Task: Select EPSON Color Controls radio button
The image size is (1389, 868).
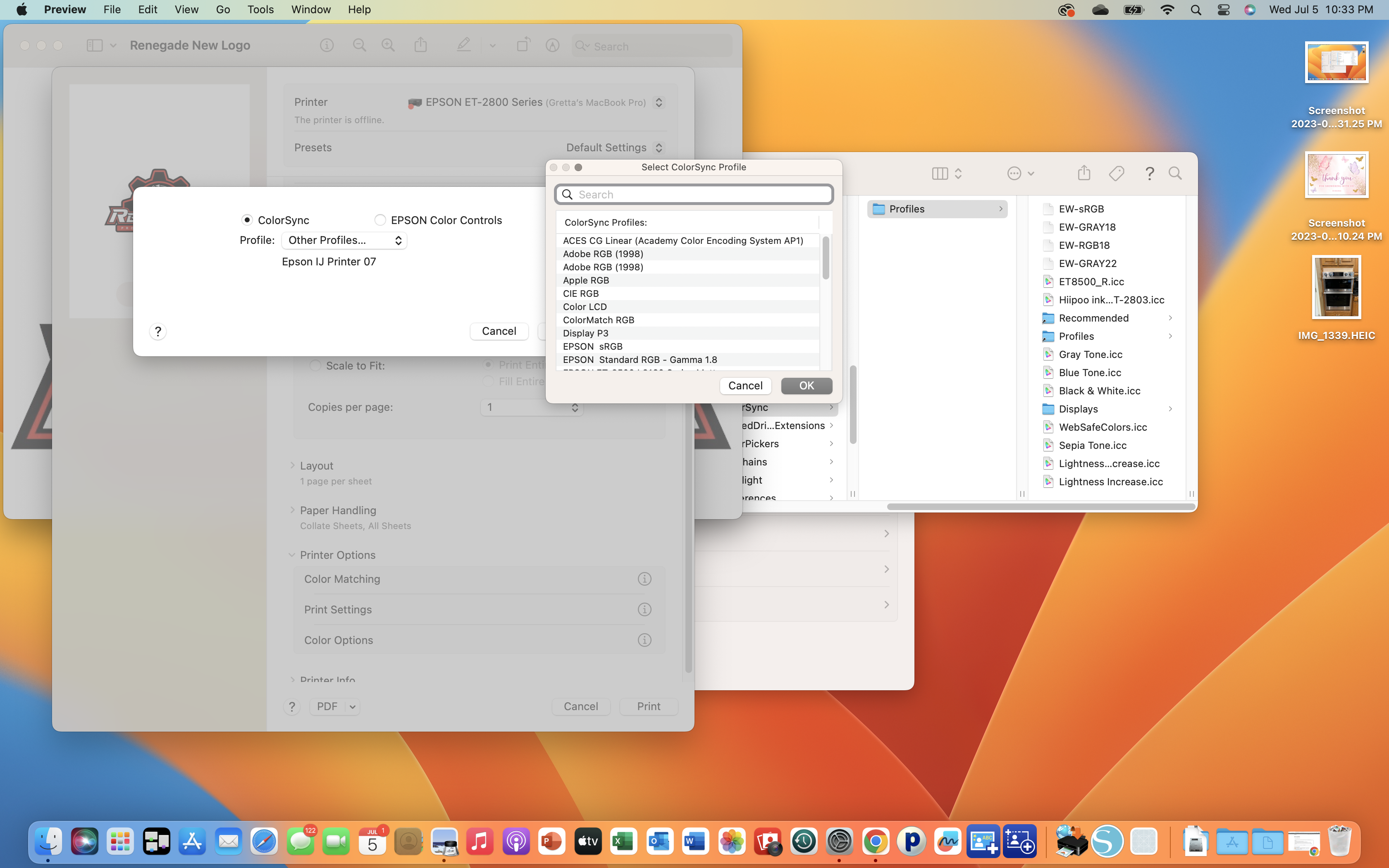Action: (380, 220)
